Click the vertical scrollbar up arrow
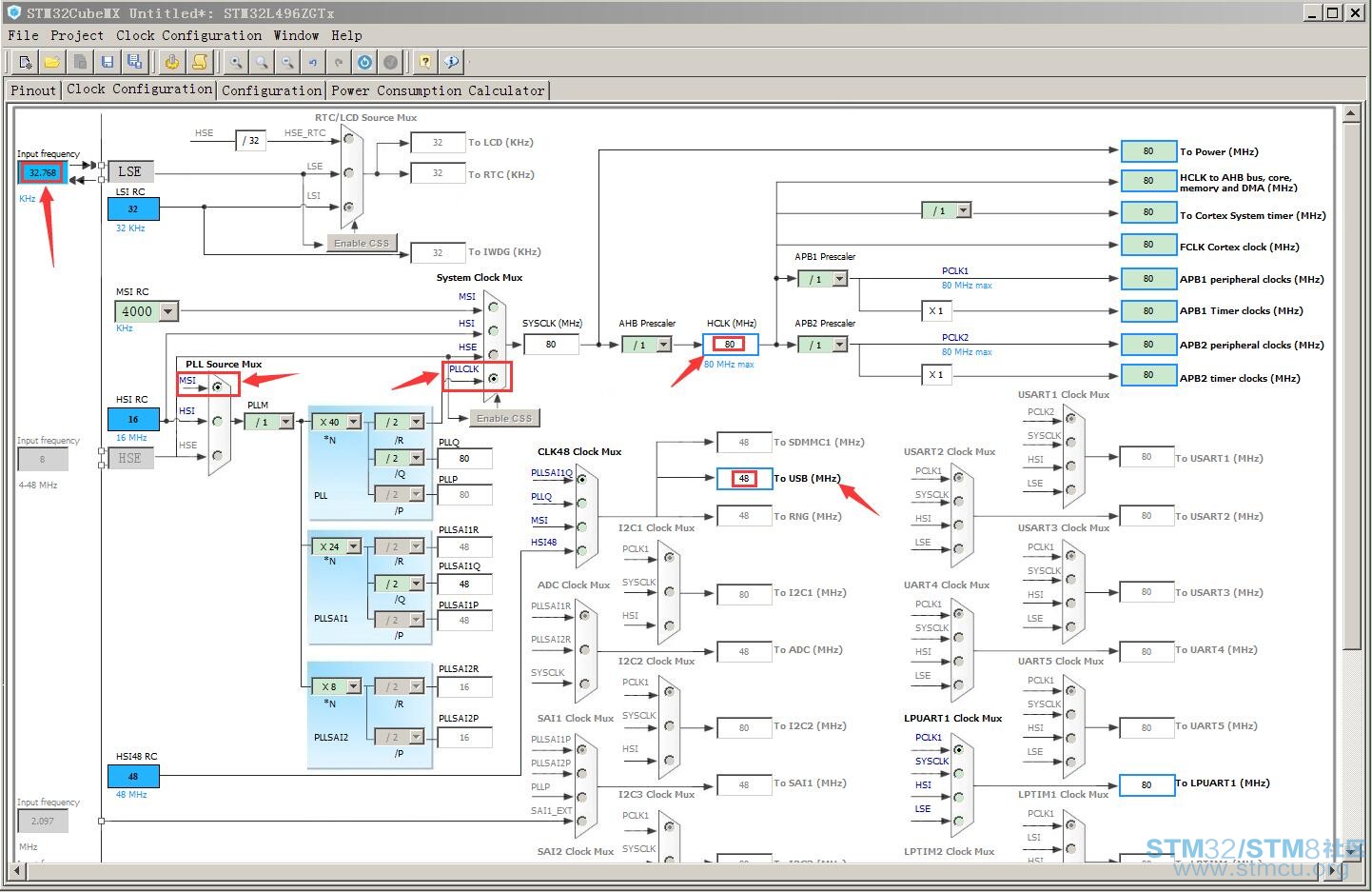 [1351, 114]
